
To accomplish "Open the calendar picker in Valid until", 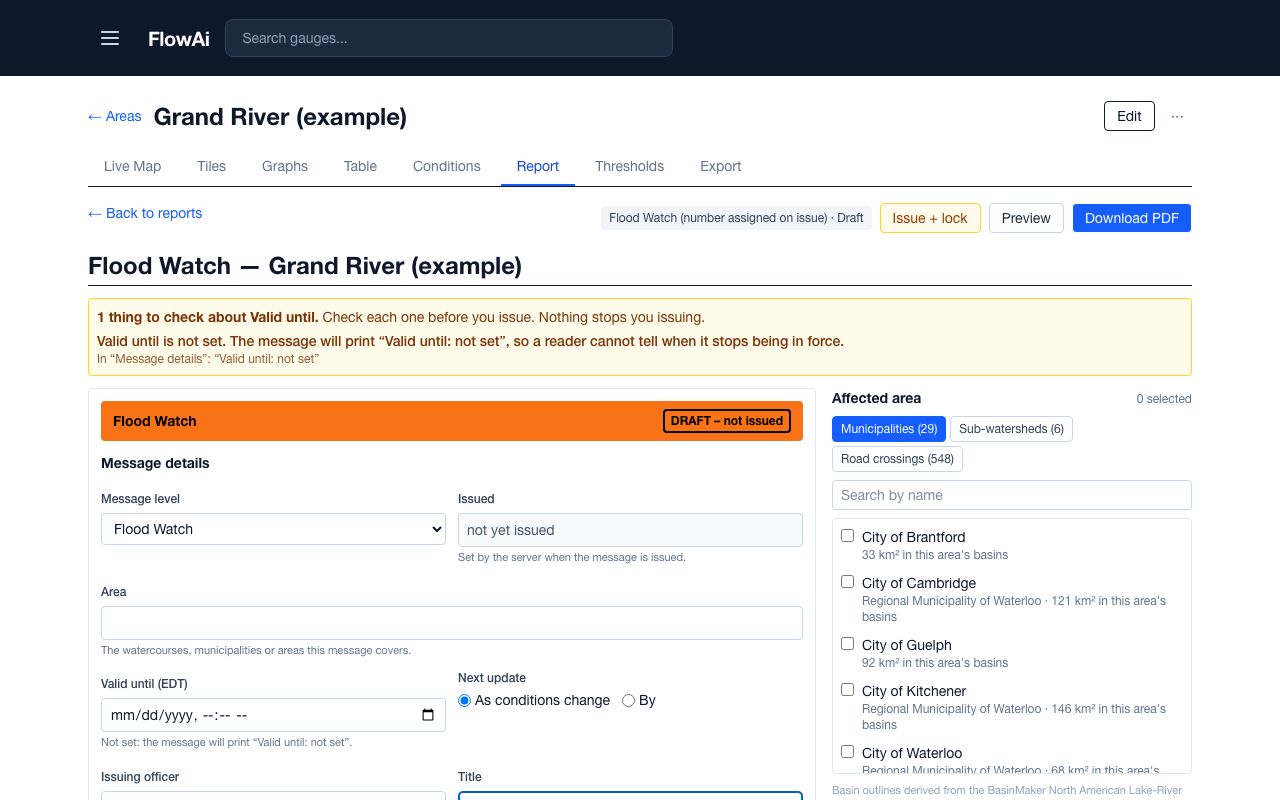I will click(x=428, y=715).
